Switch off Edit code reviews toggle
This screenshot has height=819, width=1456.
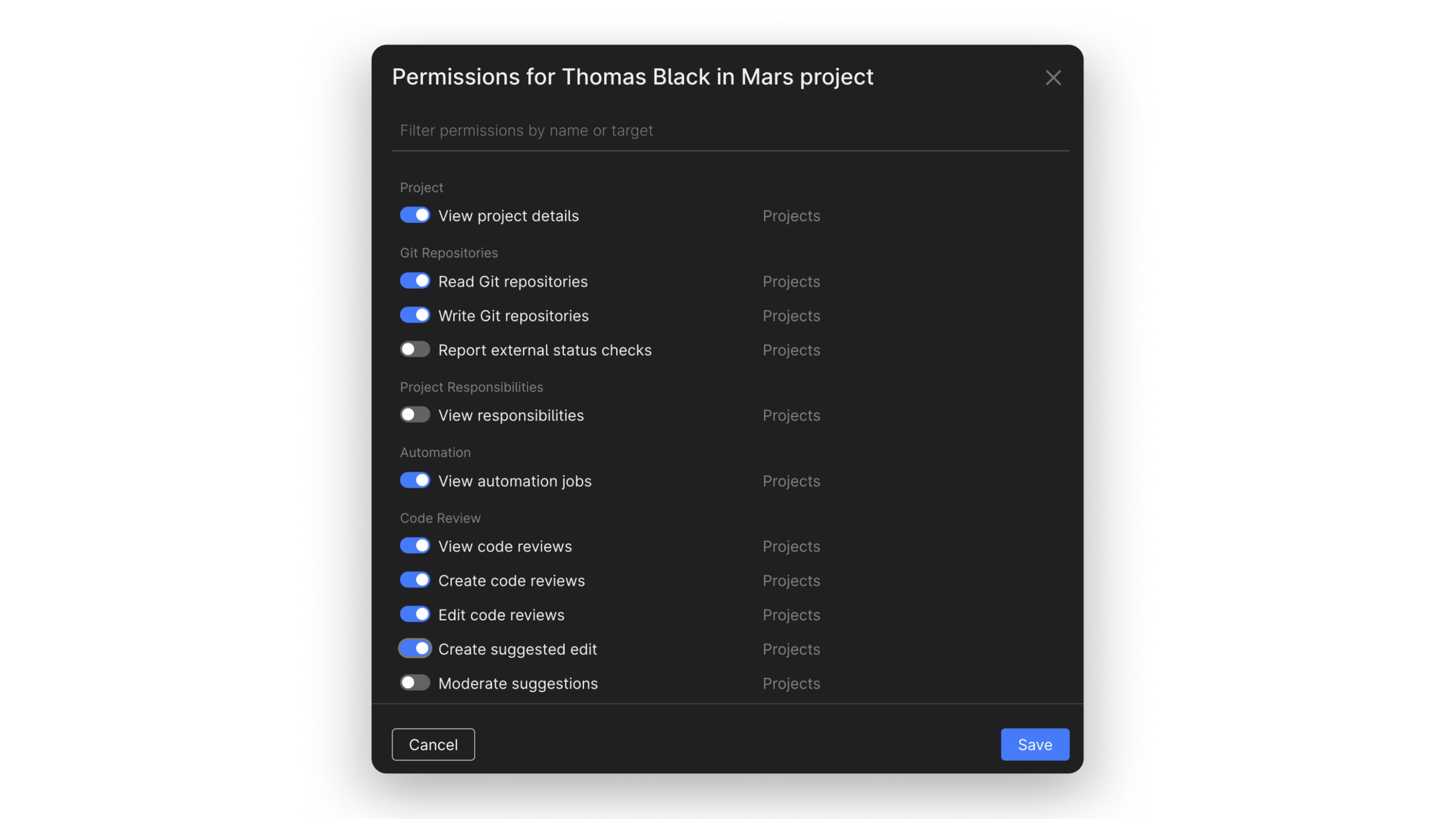pyautogui.click(x=415, y=615)
